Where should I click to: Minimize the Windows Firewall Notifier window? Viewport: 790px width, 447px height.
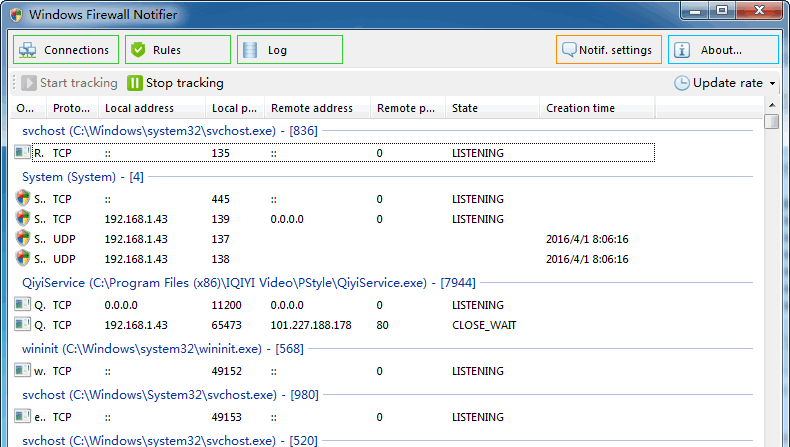point(695,10)
